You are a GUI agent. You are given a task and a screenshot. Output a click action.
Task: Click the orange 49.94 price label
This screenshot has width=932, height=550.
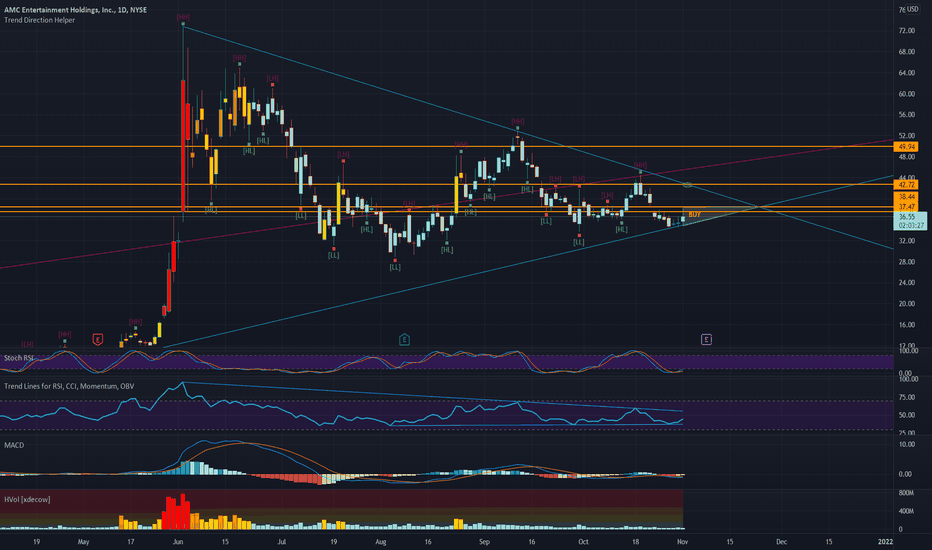[x=907, y=147]
